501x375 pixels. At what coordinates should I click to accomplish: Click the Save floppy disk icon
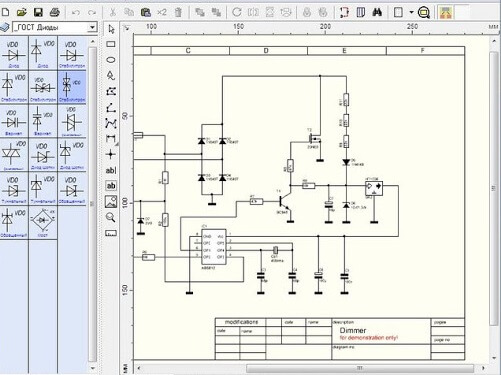click(38, 13)
